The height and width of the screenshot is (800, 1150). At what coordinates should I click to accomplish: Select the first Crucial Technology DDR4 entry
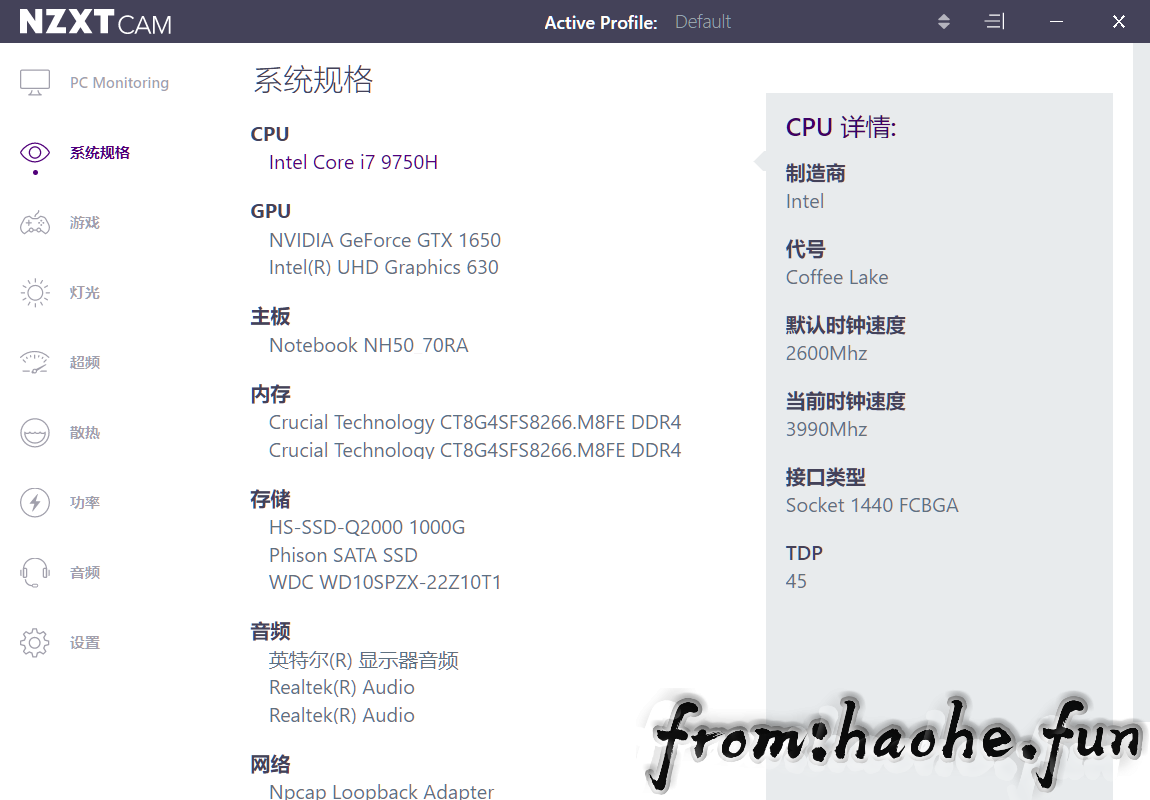(475, 422)
